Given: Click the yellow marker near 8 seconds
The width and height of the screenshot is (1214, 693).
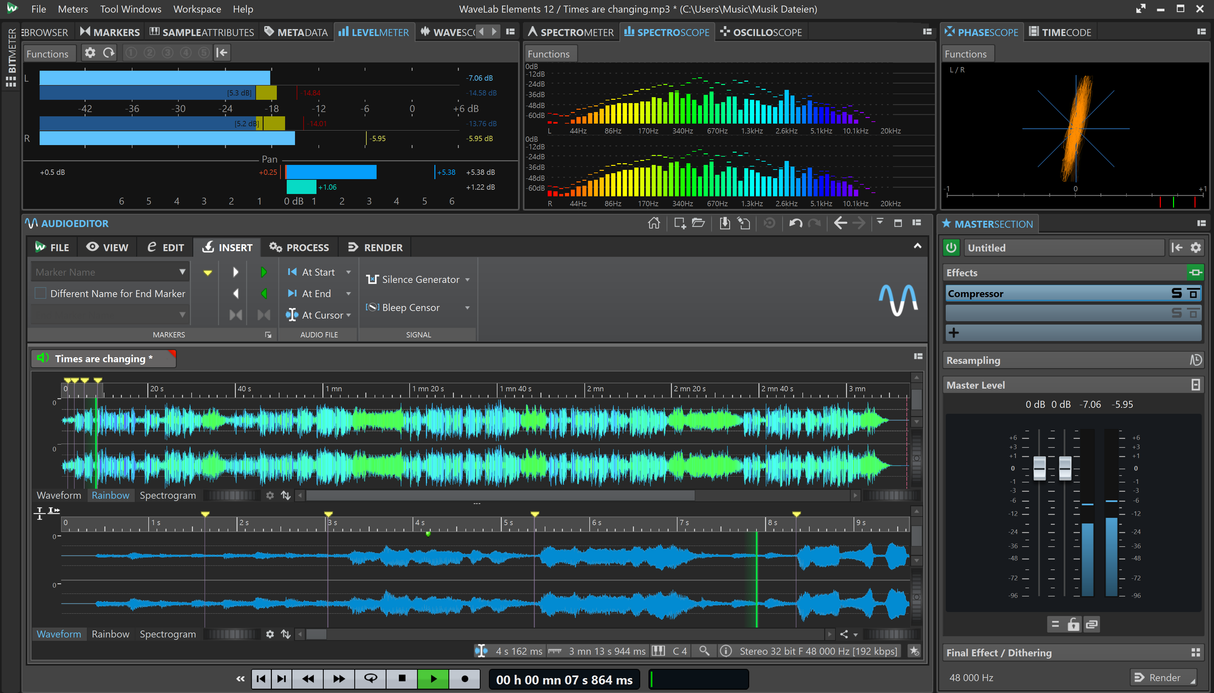Looking at the screenshot, I should [796, 514].
